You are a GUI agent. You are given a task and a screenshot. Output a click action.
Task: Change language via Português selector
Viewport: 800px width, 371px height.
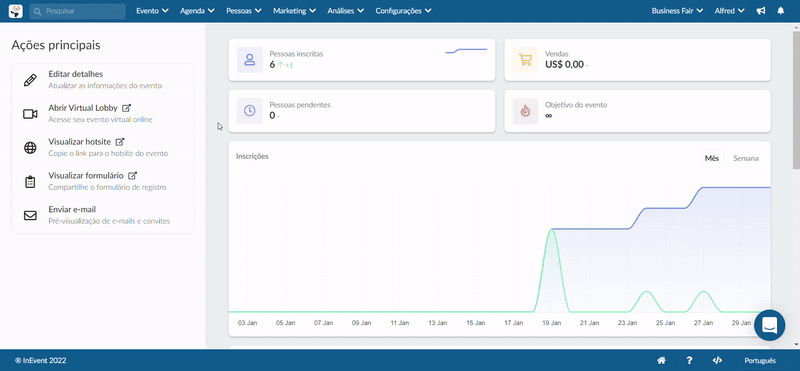pos(760,360)
